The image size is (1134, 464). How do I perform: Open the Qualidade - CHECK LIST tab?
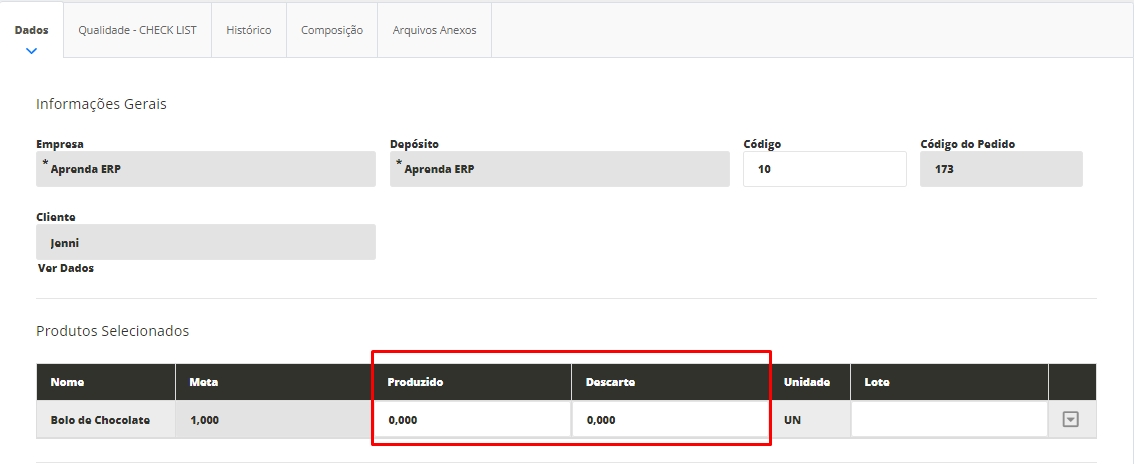[137, 30]
